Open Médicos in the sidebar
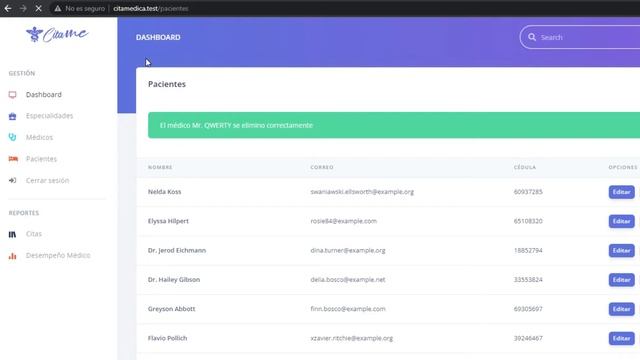The width and height of the screenshot is (640, 360). tap(39, 137)
